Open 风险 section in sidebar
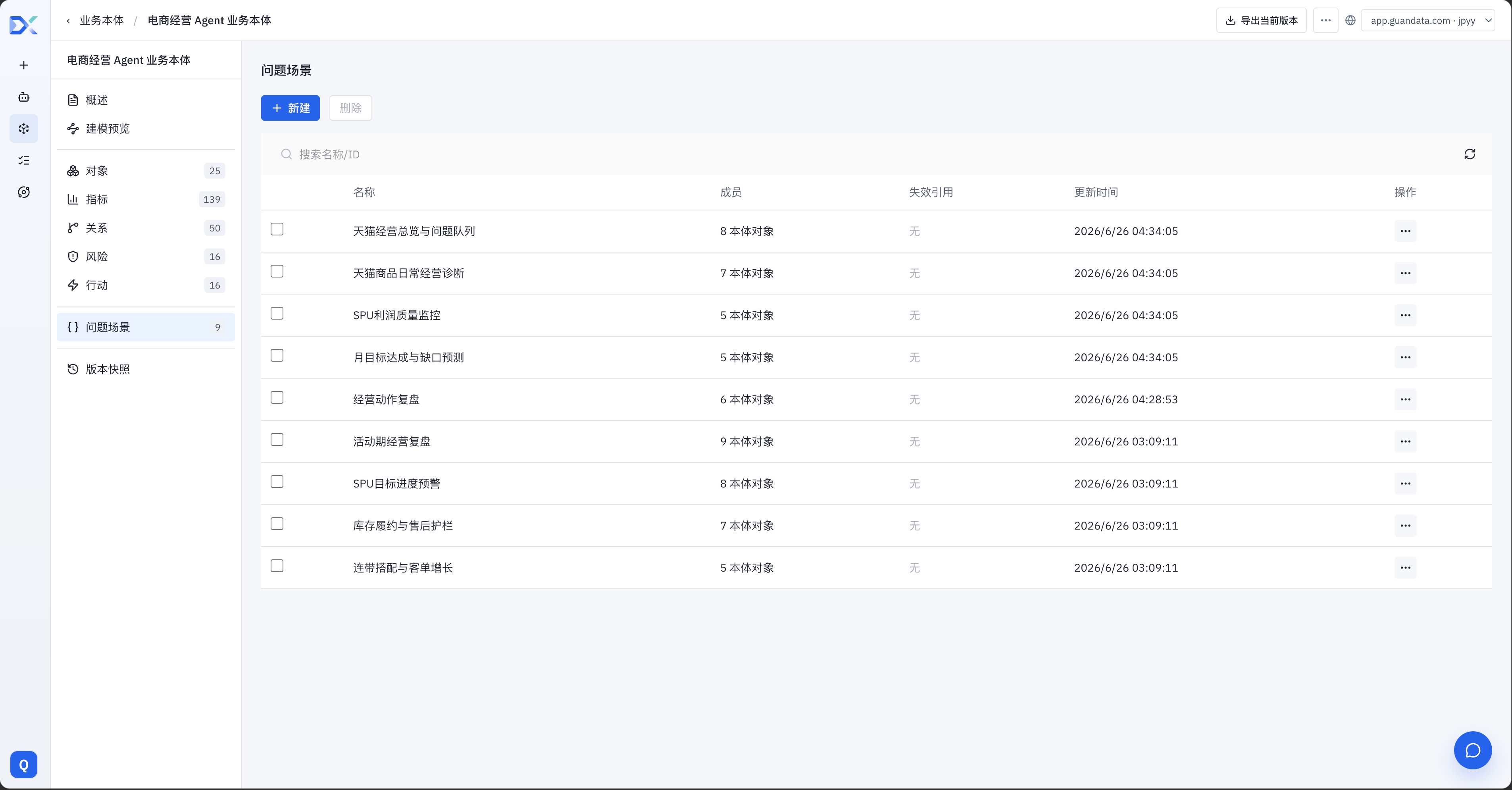 [x=146, y=257]
